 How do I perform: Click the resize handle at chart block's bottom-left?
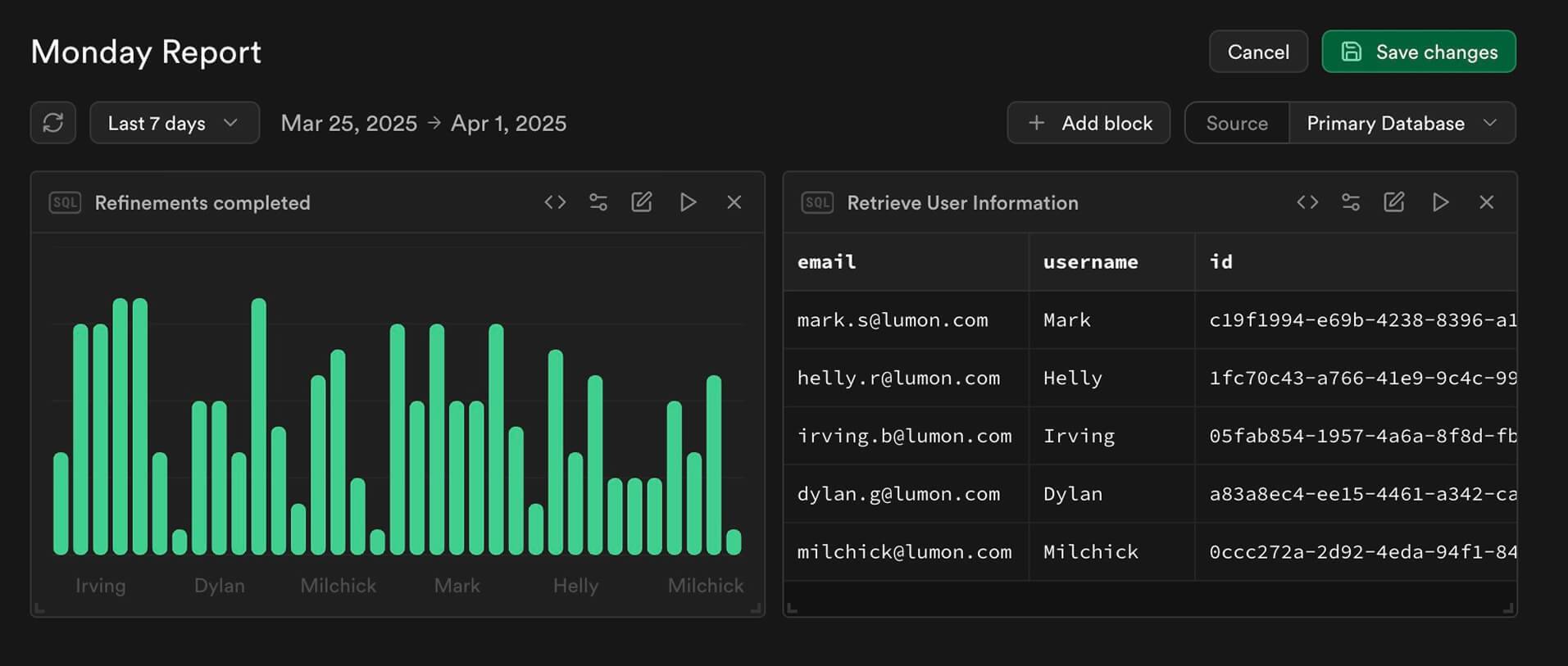(39, 609)
